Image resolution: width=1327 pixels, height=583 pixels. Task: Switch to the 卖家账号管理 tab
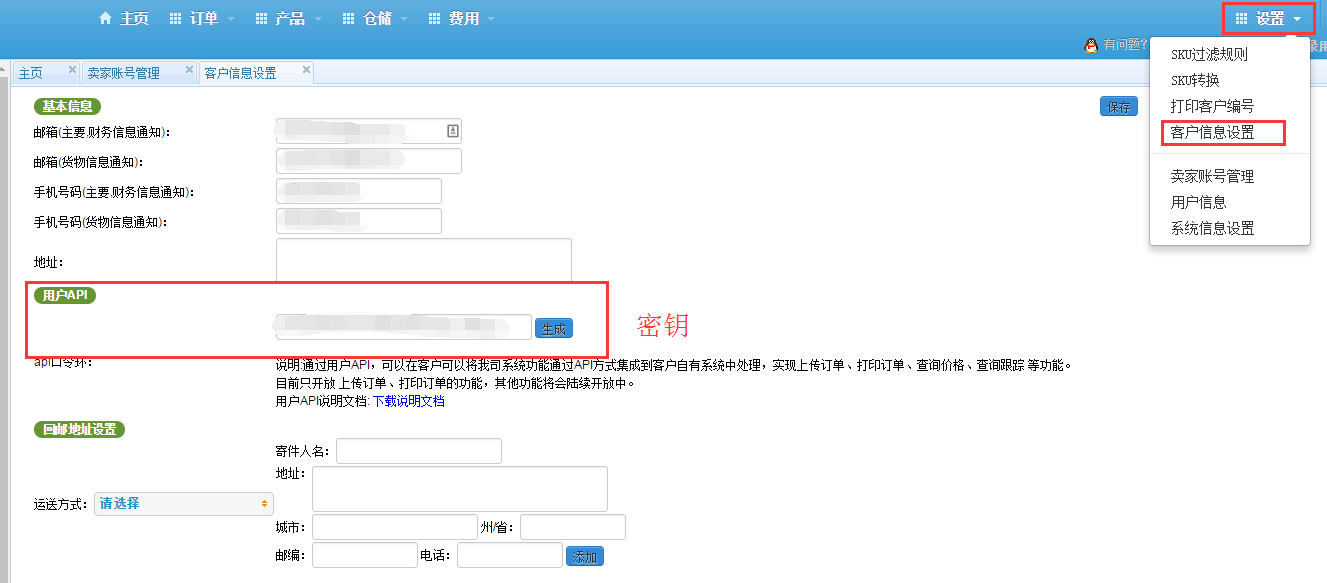pos(123,73)
